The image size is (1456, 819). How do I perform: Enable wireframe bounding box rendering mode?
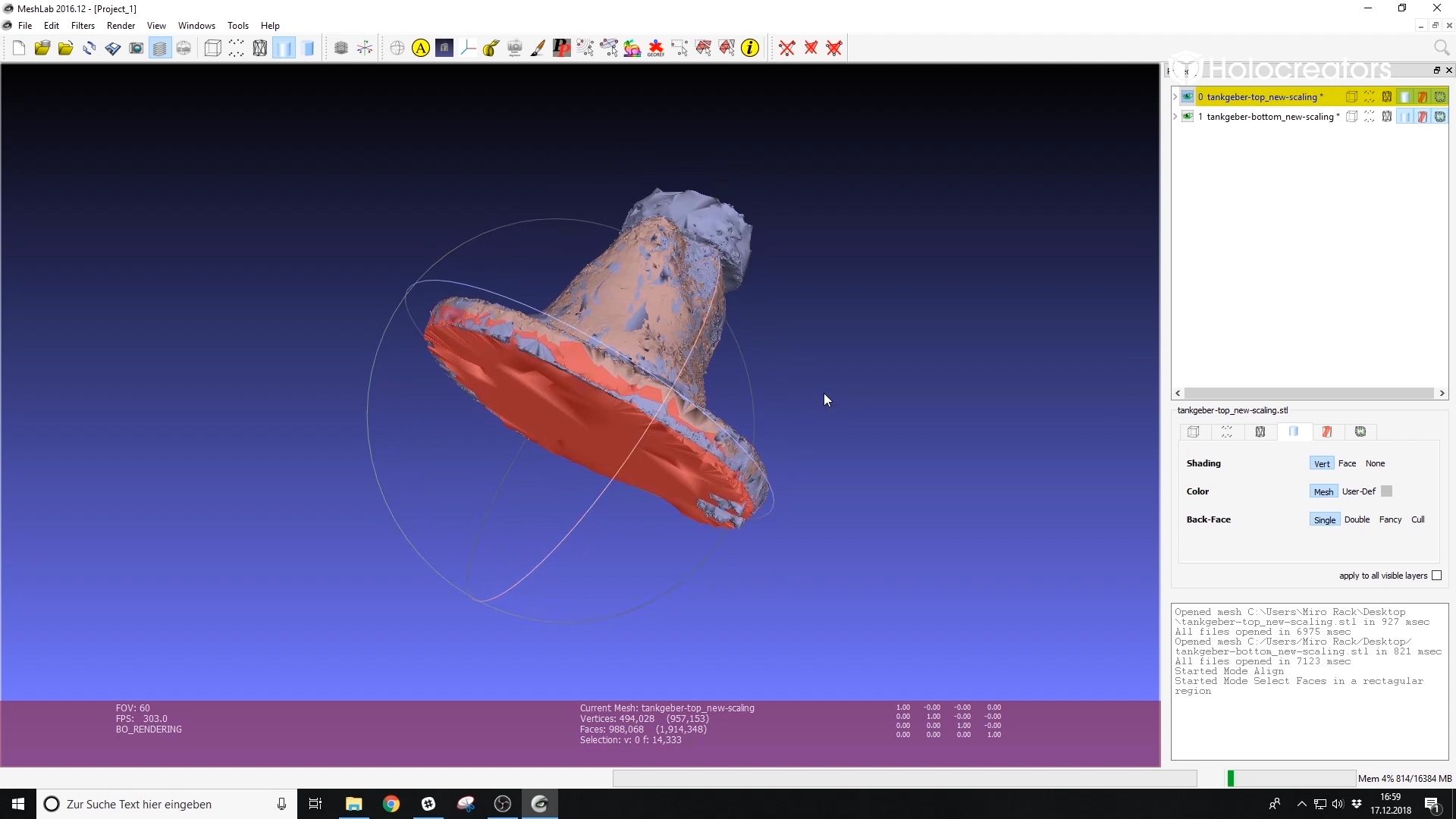coord(212,48)
